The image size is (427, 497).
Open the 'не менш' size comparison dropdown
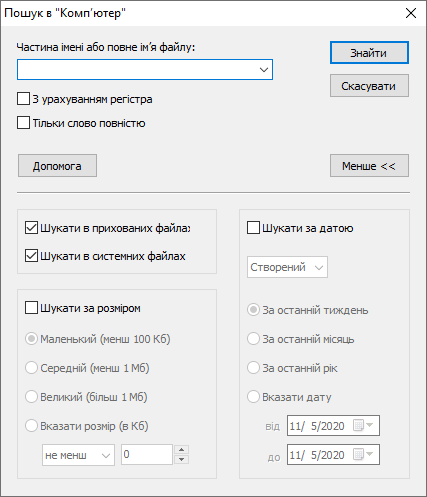[x=78, y=455]
